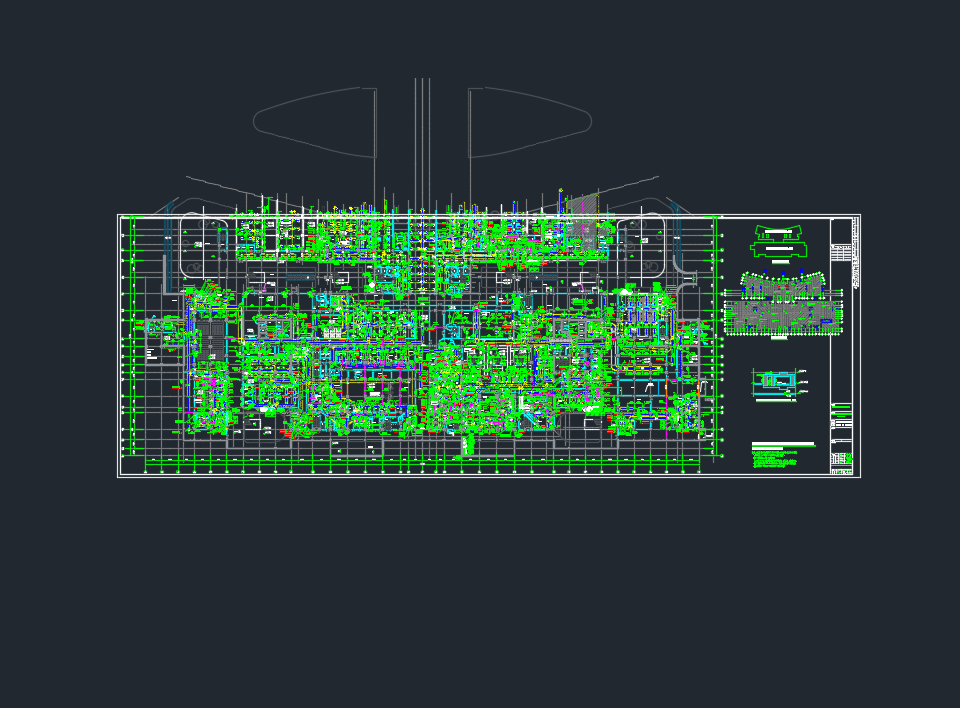Click the white title bar above the notes
Viewport: 960px width, 708px height.
click(x=783, y=444)
